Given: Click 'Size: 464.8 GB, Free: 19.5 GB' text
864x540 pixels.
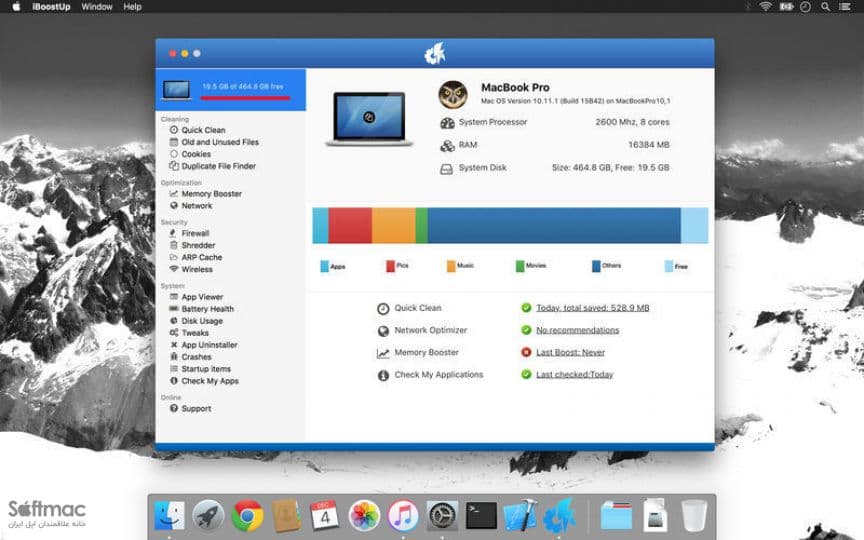Looking at the screenshot, I should [611, 168].
